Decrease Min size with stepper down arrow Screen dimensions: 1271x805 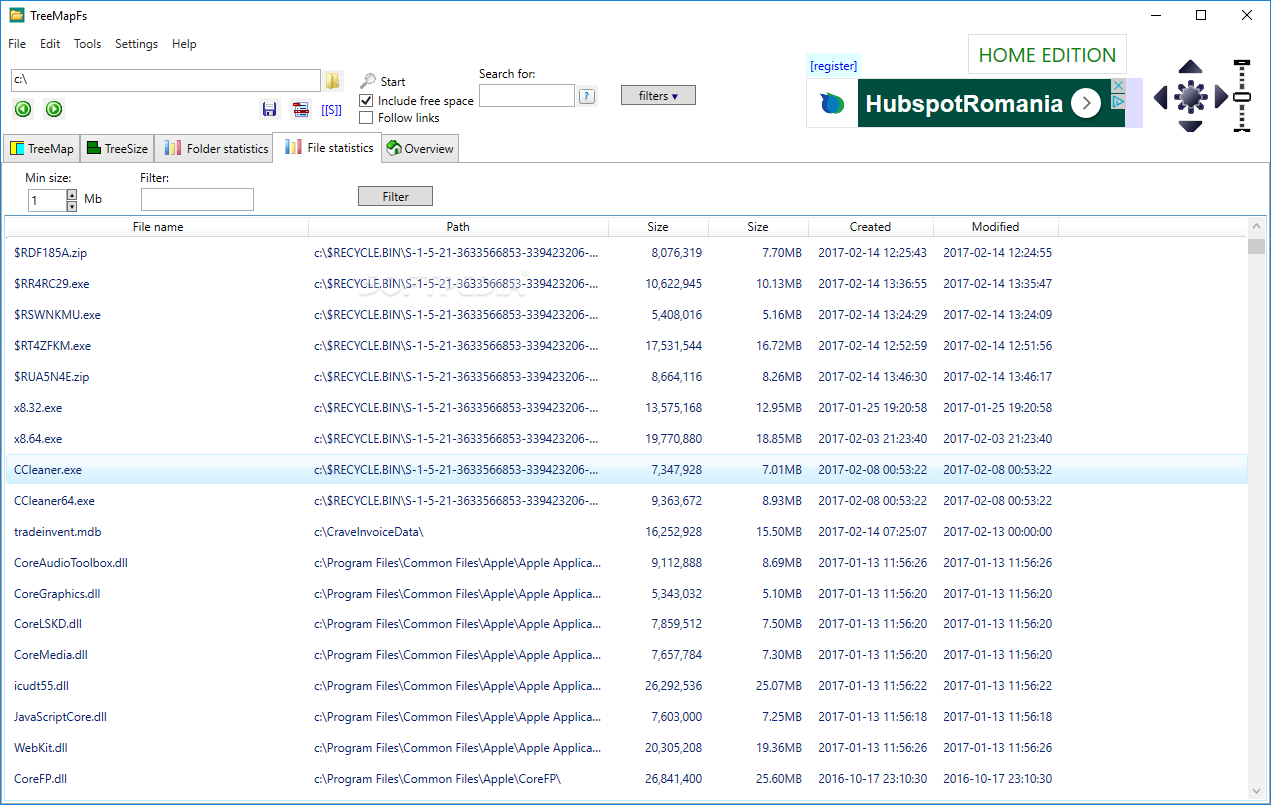click(x=71, y=206)
